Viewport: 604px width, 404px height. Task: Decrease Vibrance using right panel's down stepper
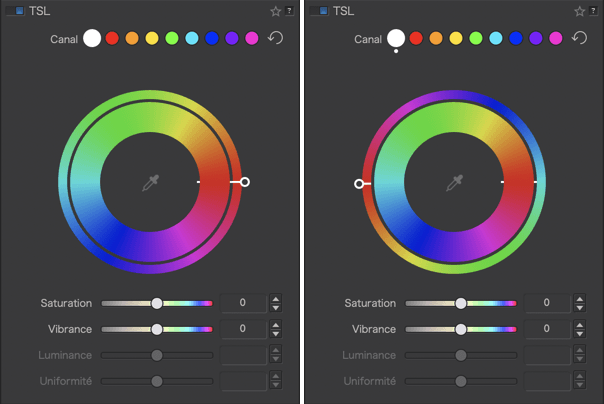580,333
